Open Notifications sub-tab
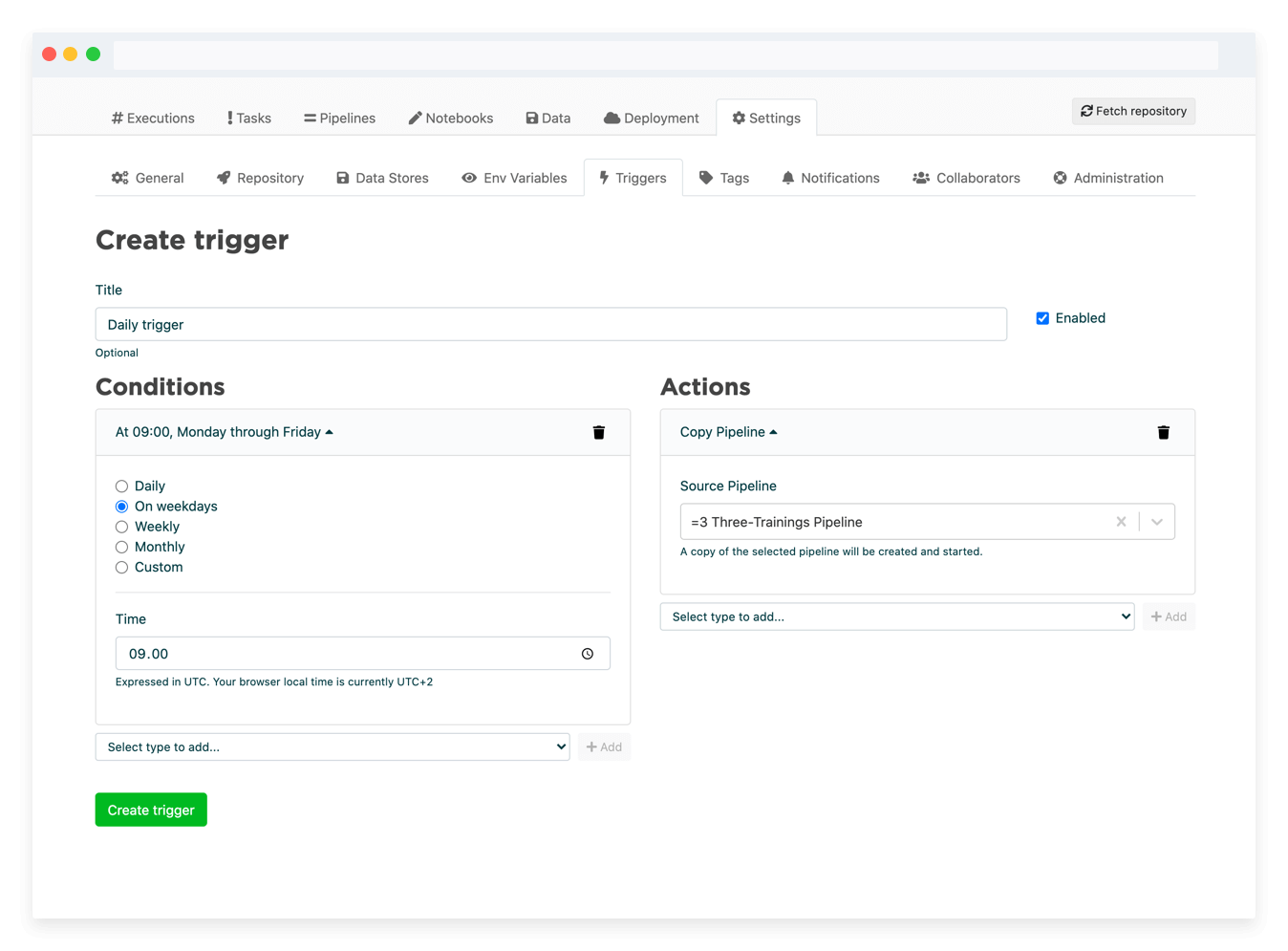Screen dimensions: 1288x951 [830, 178]
